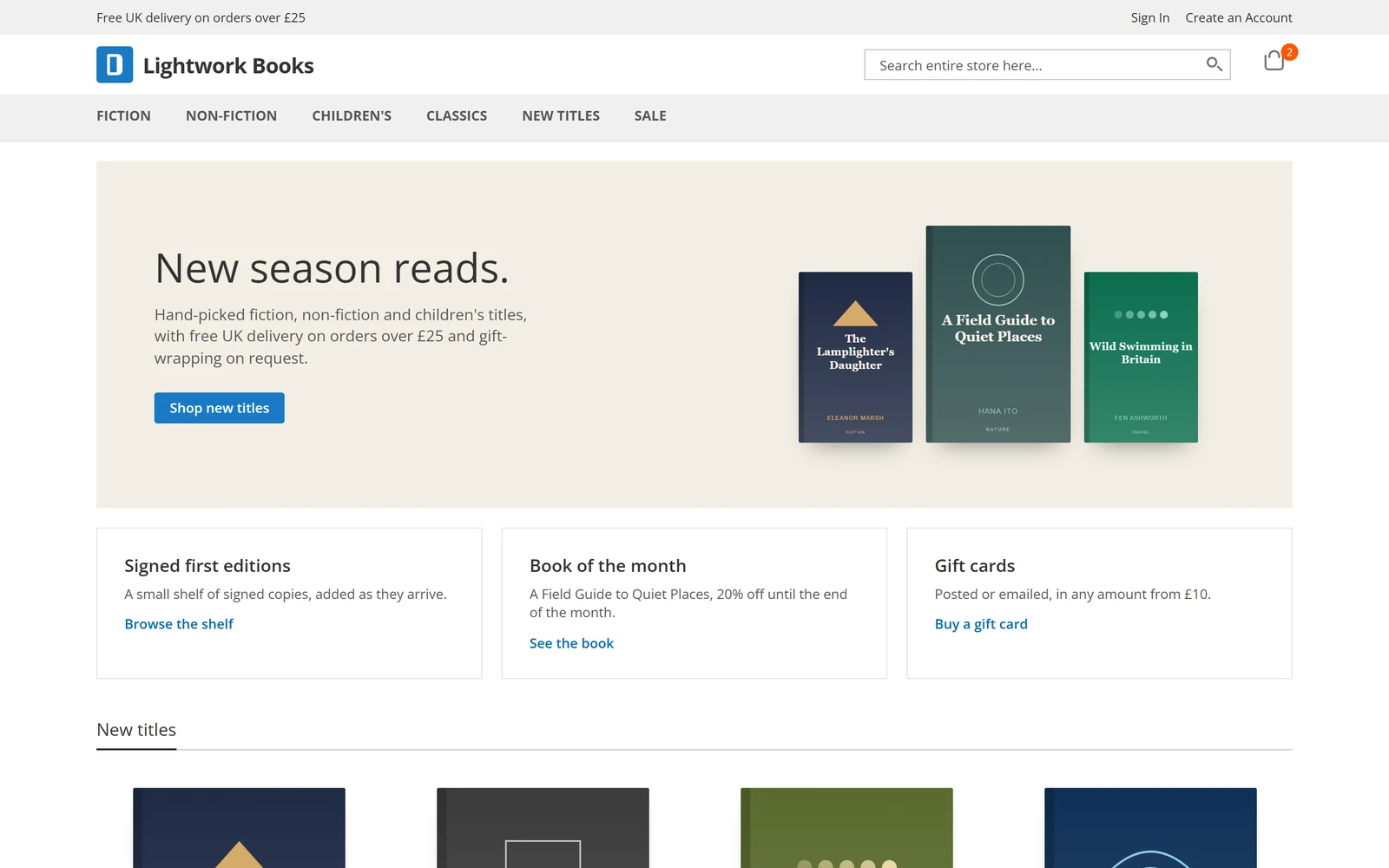This screenshot has height=868, width=1389.
Task: Click Sign In at the top
Action: click(1150, 17)
